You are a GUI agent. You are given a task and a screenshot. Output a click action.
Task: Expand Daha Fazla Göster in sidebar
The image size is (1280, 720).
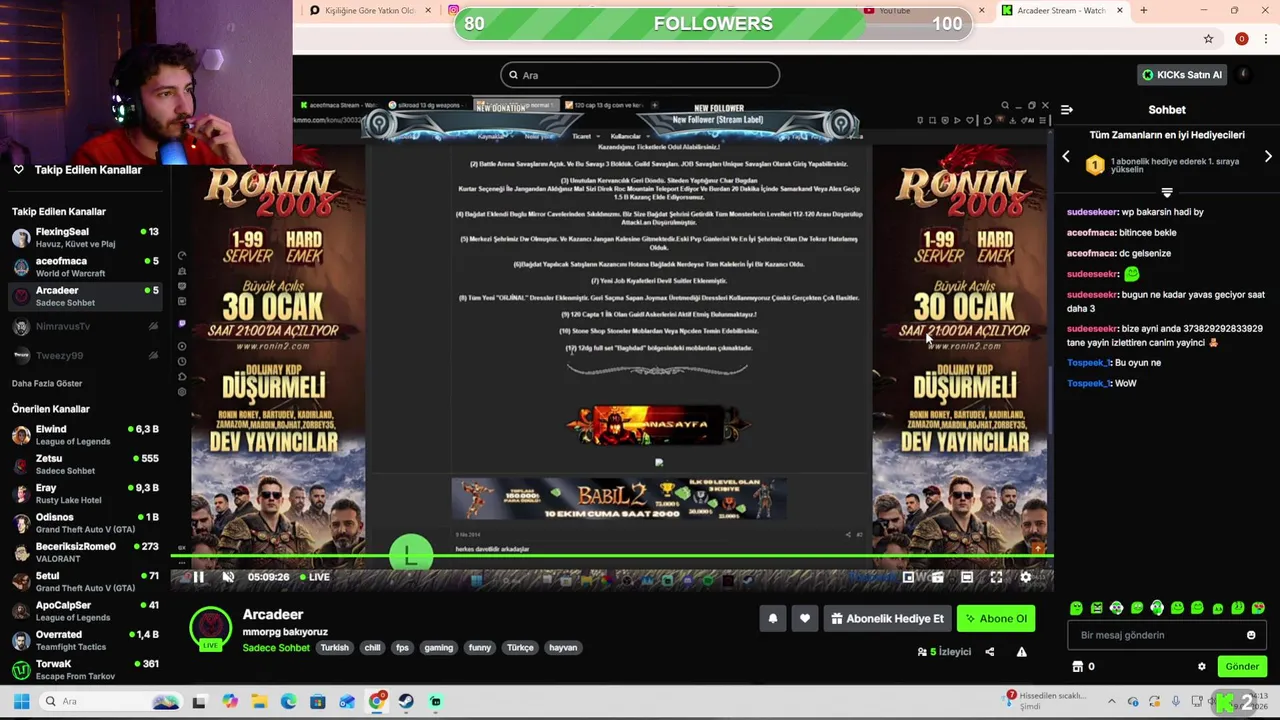pos(47,384)
